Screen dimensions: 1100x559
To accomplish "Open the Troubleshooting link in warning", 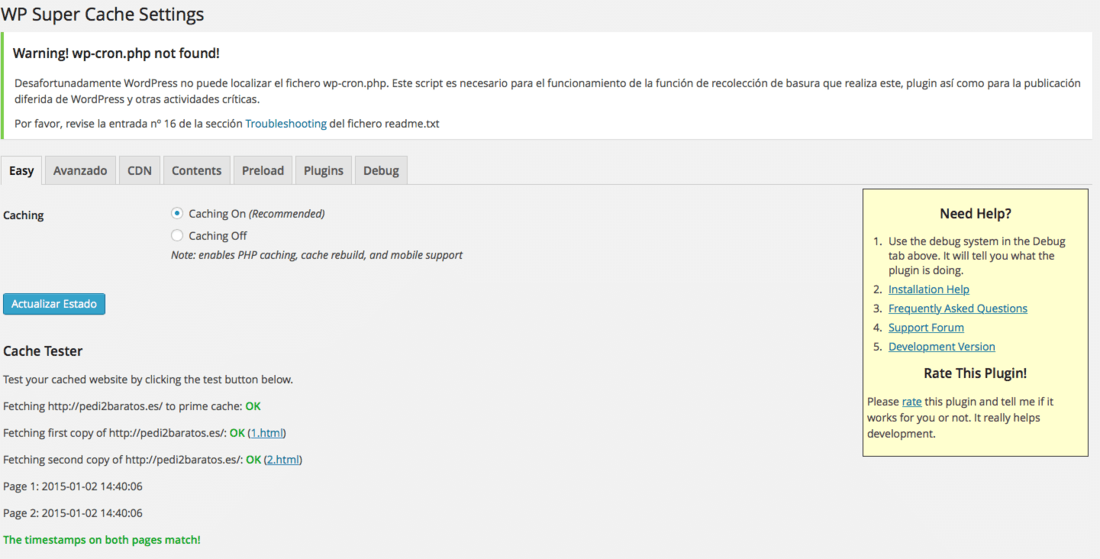I will click(286, 123).
